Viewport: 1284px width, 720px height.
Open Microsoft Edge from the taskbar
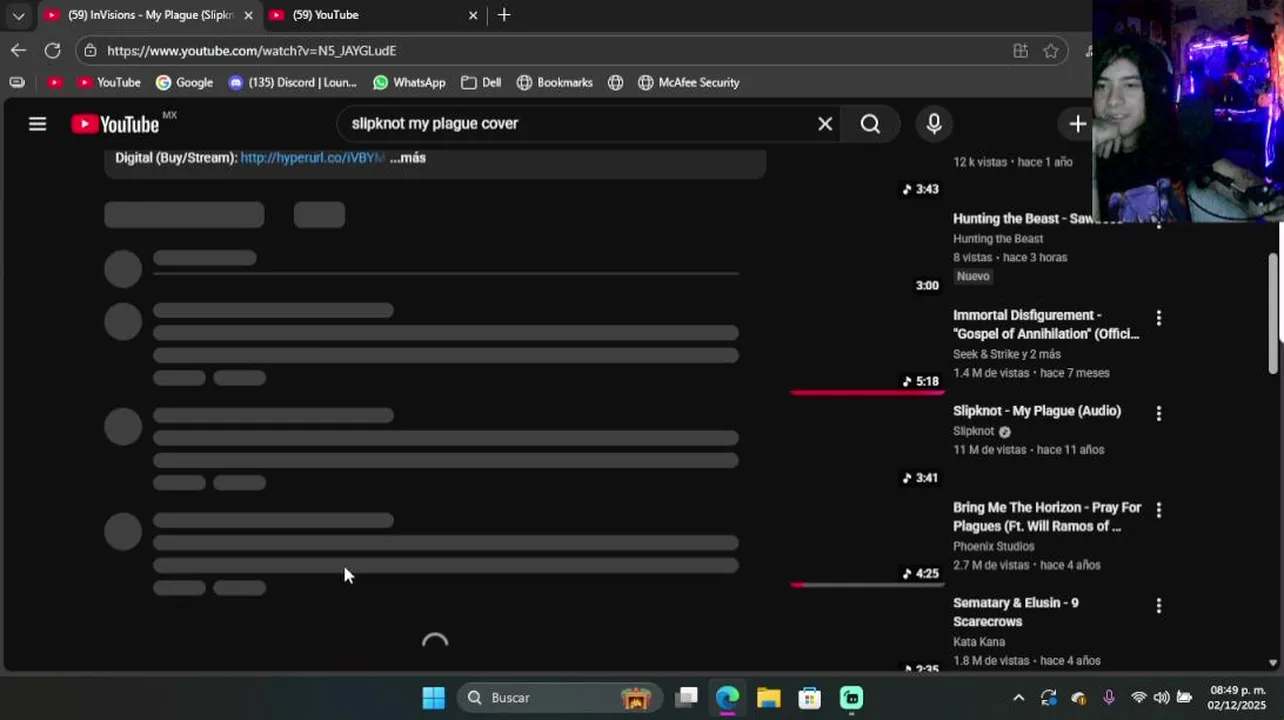(727, 698)
